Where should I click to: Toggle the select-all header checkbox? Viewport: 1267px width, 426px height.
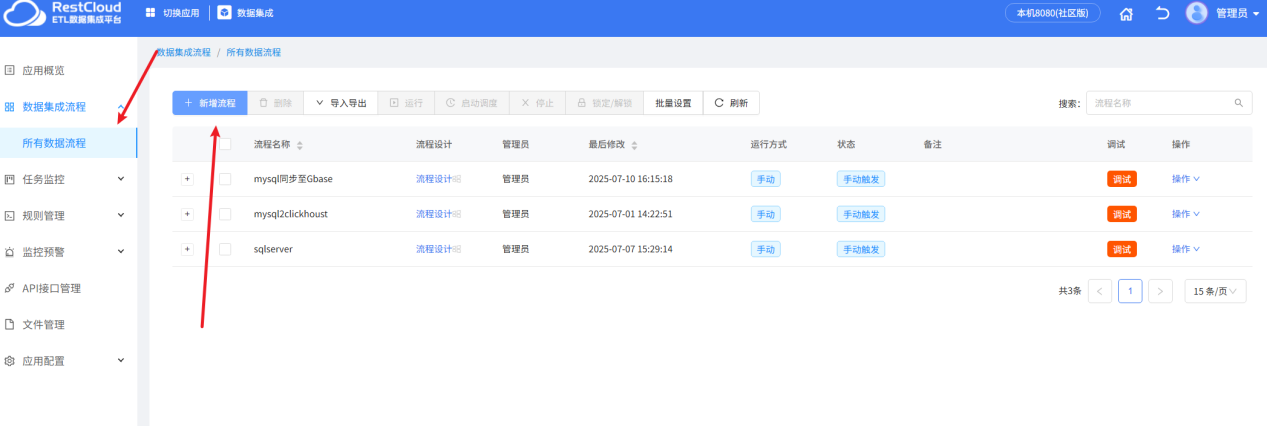click(225, 144)
